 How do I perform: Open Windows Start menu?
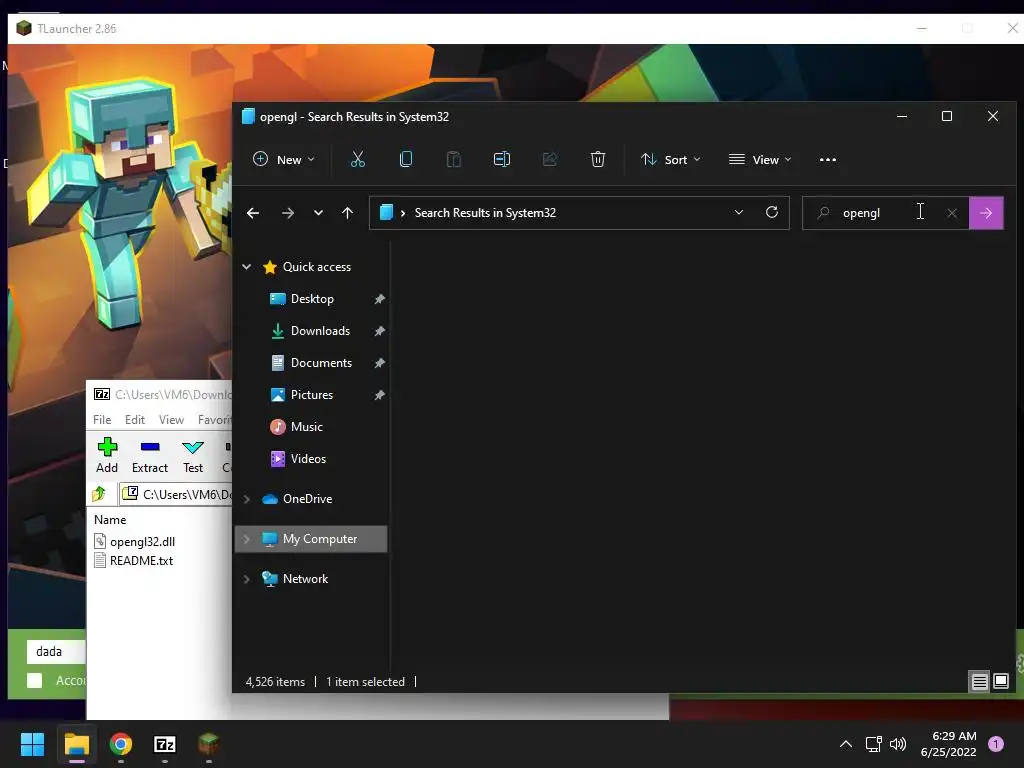[32, 744]
